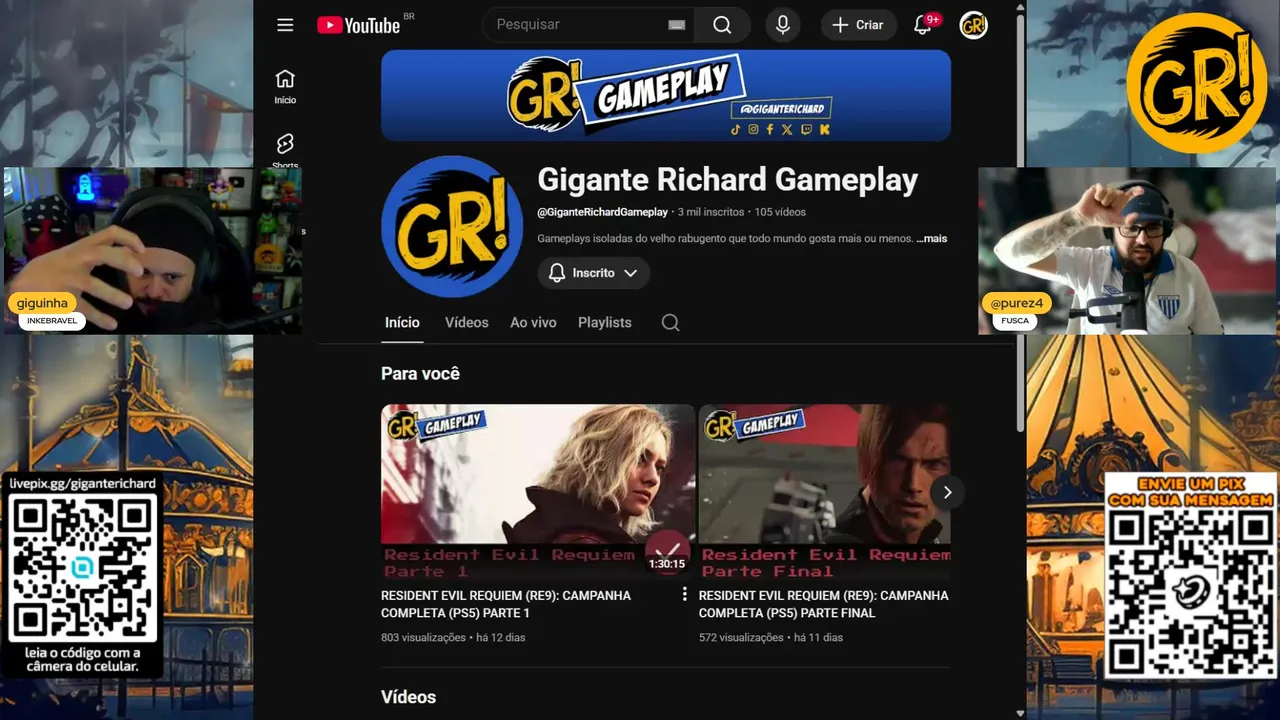This screenshot has height=720, width=1280.
Task: Click the Para você section heading
Action: pos(420,374)
